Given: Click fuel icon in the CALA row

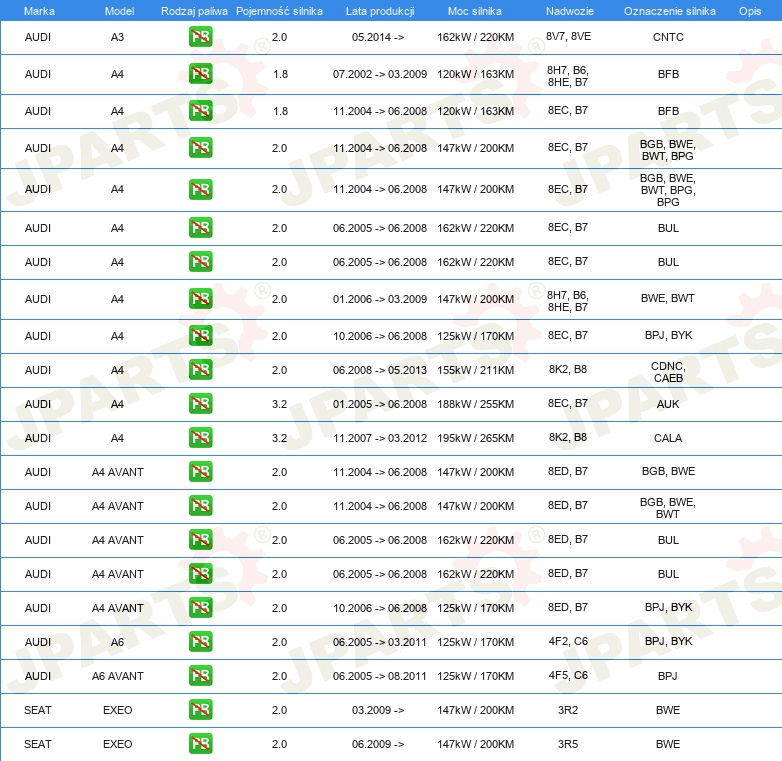Looking at the screenshot, I should [x=200, y=438].
